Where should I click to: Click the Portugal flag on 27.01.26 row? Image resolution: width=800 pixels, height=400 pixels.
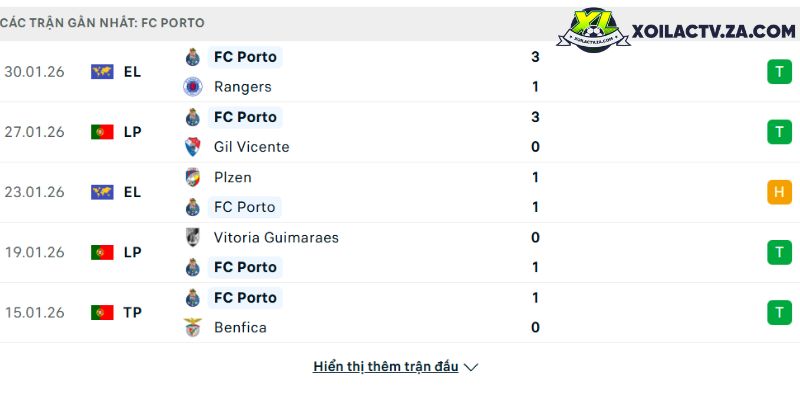point(102,132)
